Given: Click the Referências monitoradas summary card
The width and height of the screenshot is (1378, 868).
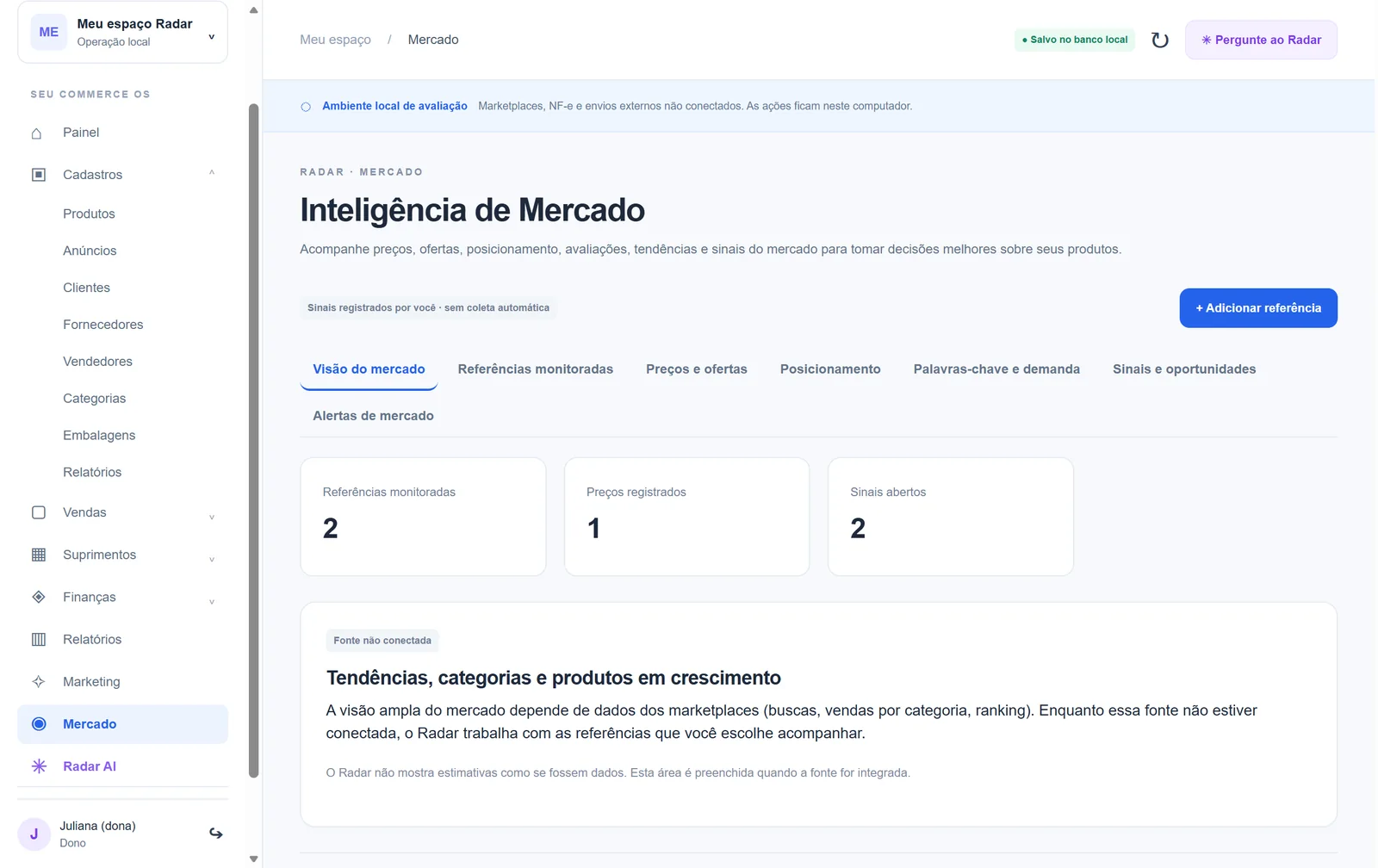Looking at the screenshot, I should coord(423,517).
